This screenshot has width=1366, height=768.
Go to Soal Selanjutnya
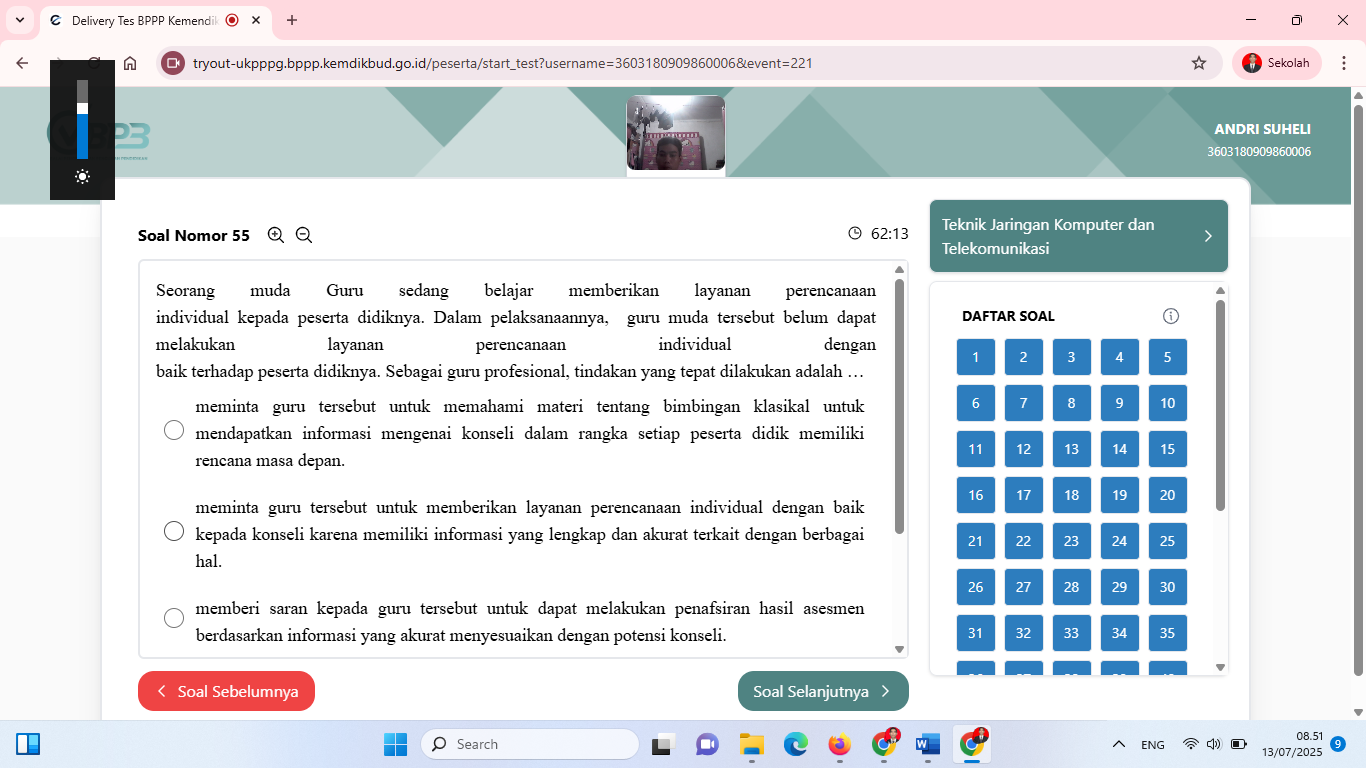(x=822, y=690)
